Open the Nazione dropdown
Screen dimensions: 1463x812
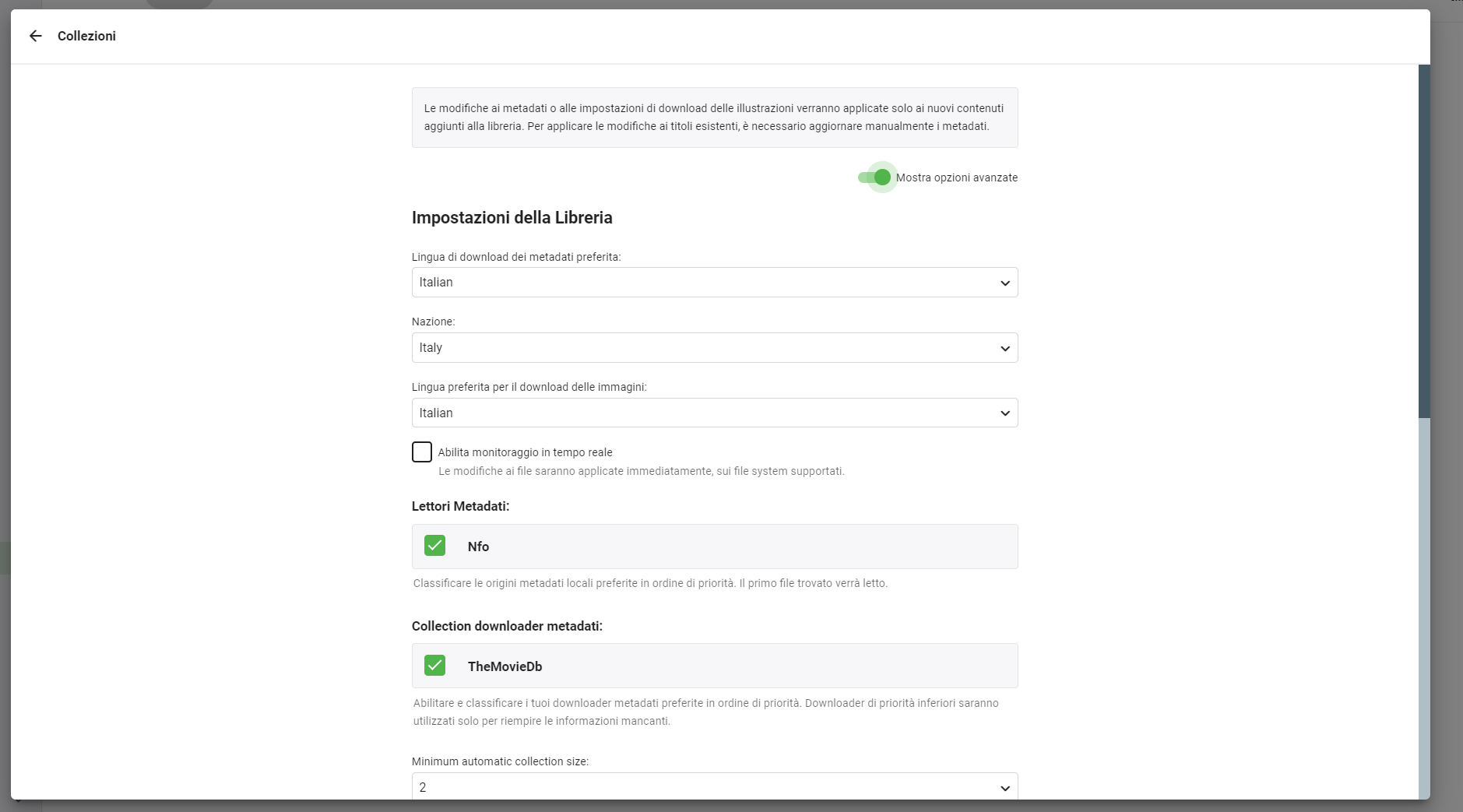(714, 348)
